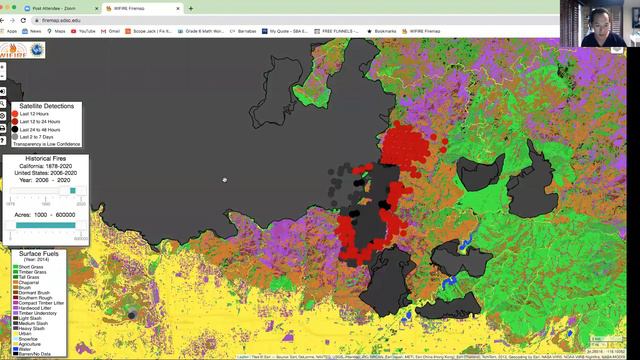
Task: Switch to the Zoom browser tab
Action: [x=60, y=8]
